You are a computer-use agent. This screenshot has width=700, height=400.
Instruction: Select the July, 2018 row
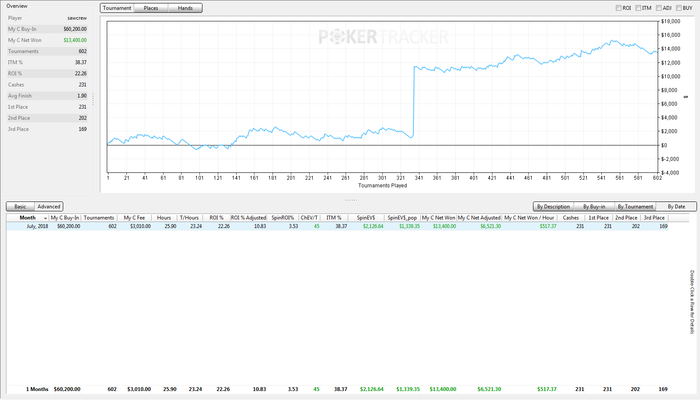[338, 226]
